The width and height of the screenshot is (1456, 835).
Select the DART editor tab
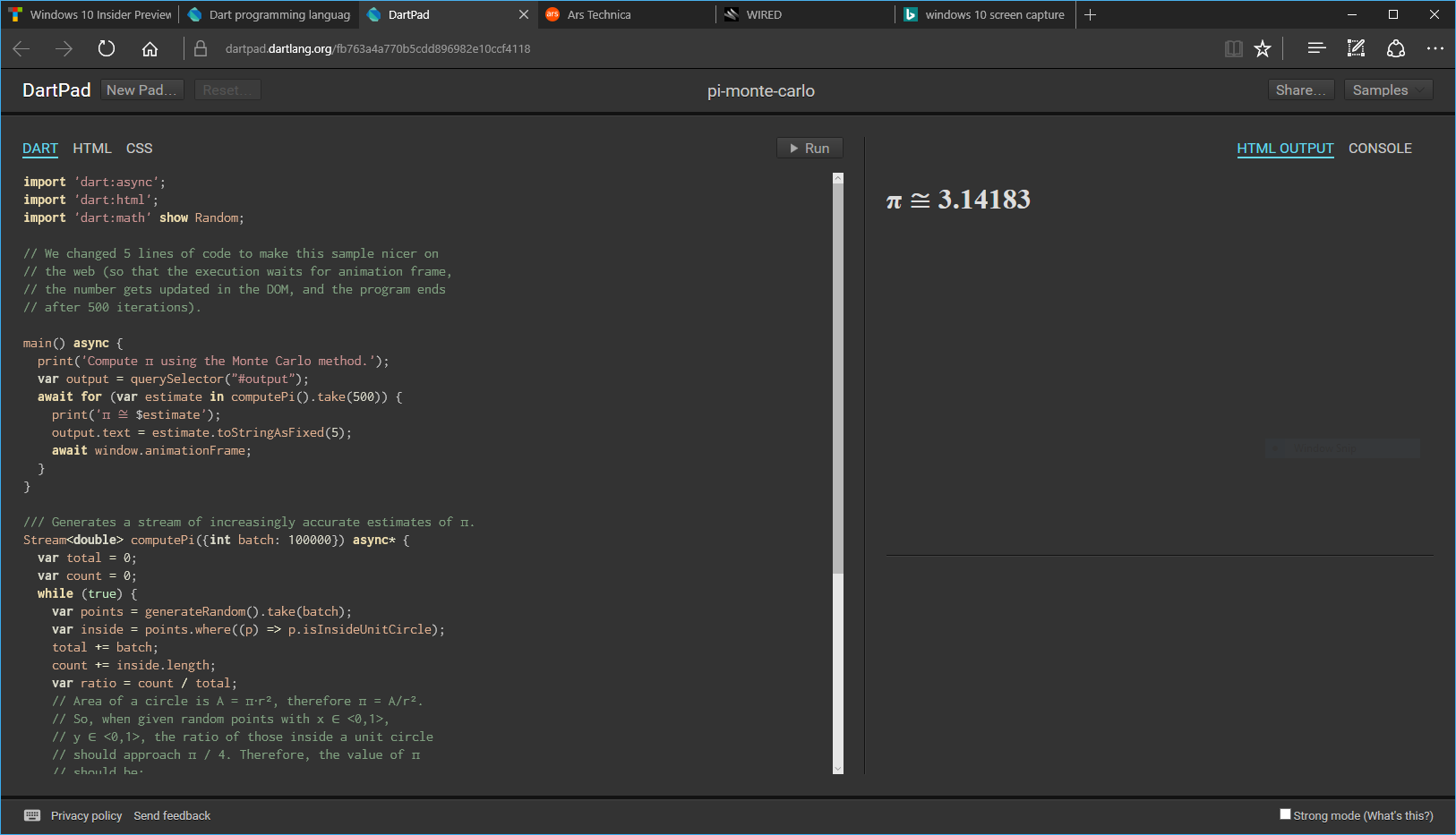[40, 149]
